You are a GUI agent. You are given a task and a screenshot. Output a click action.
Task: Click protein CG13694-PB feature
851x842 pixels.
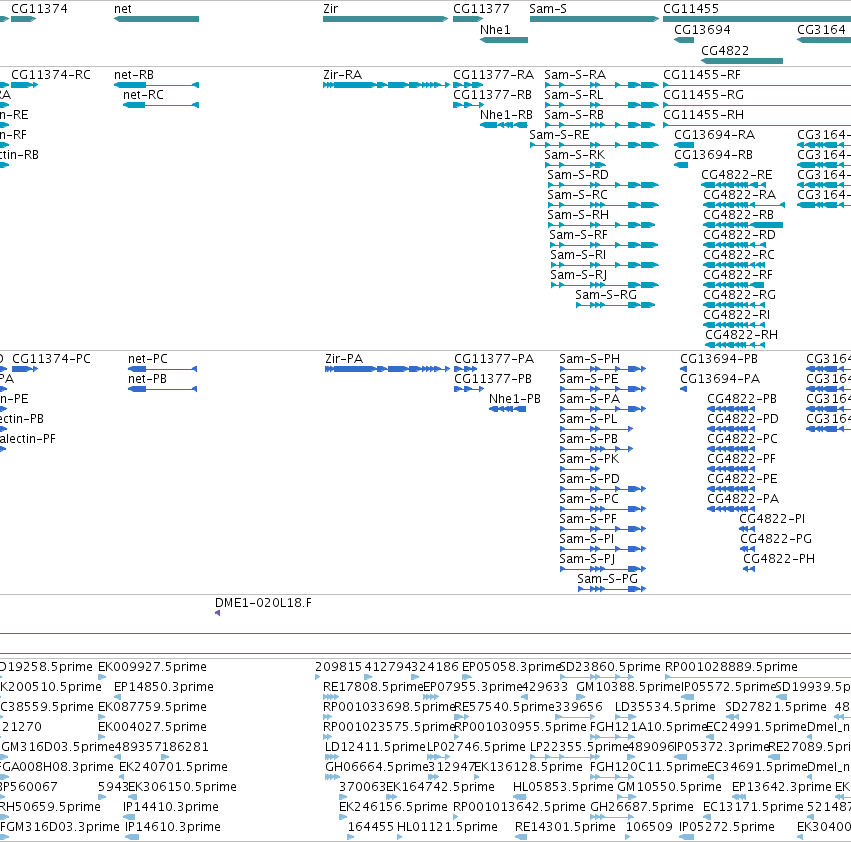(684, 369)
